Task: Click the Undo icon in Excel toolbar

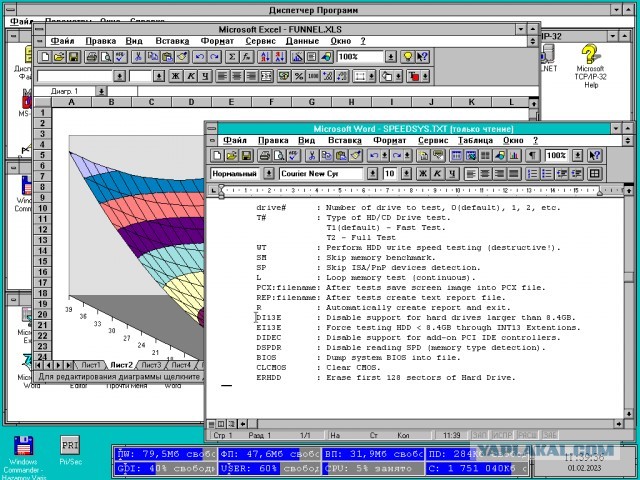Action: pyautogui.click(x=200, y=57)
